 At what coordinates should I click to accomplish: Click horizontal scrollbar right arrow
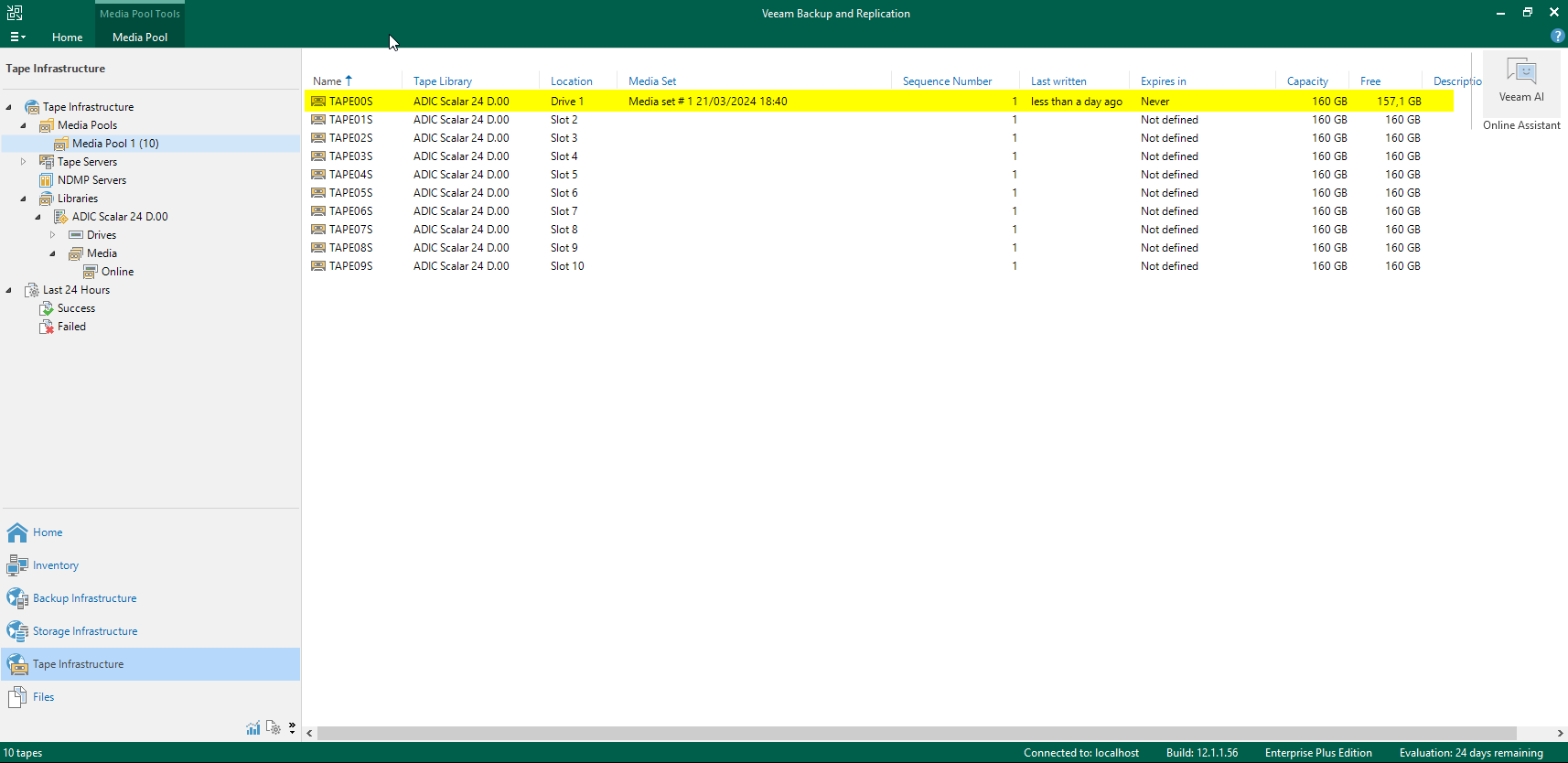[1560, 734]
